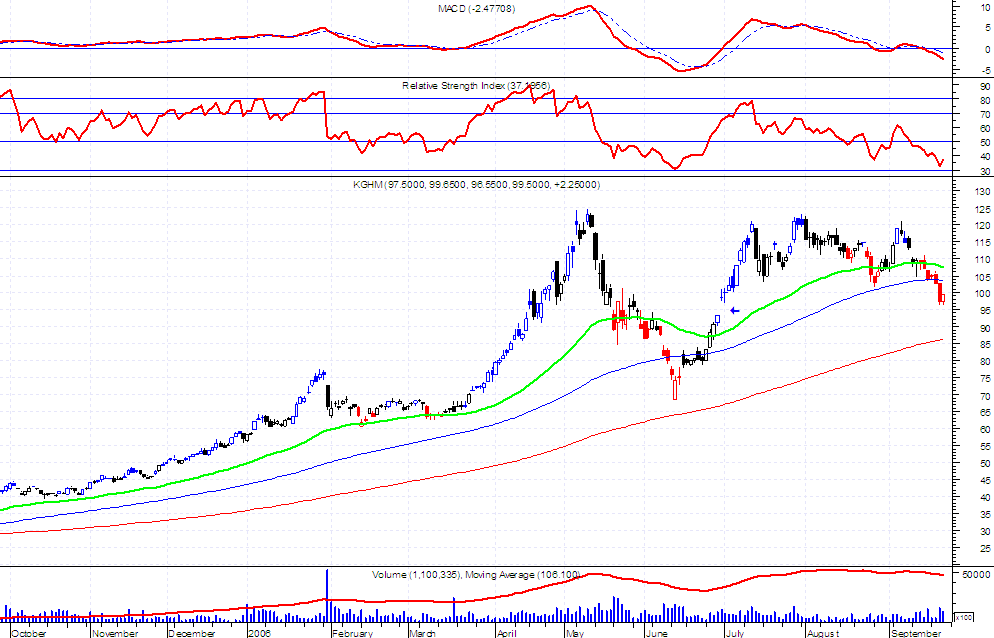Click the 5 value on the MACD scale
The height and width of the screenshot is (638, 994).
988,28
